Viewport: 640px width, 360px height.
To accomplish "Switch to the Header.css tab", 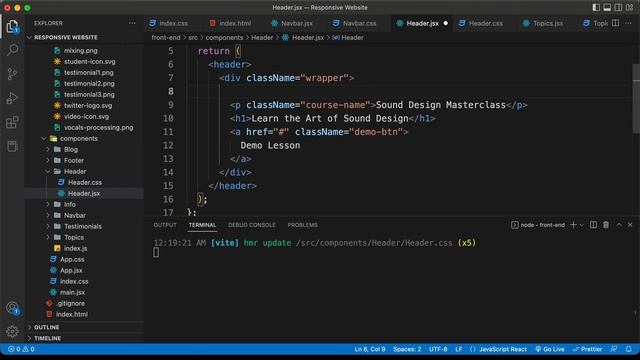I will tap(481, 23).
